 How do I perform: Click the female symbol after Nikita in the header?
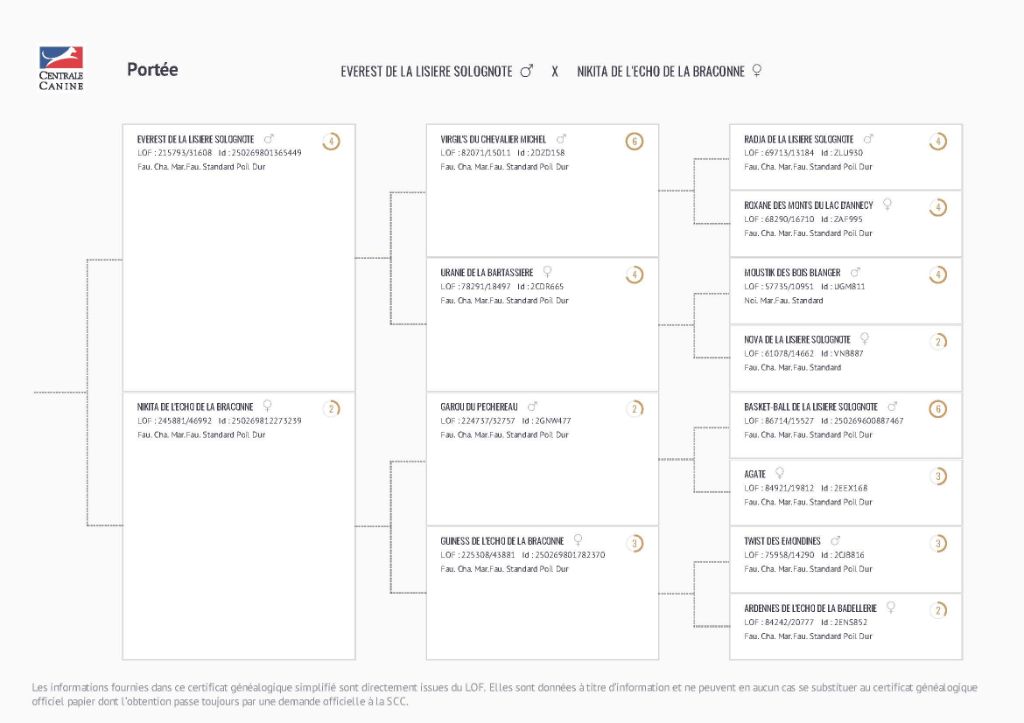(x=756, y=71)
